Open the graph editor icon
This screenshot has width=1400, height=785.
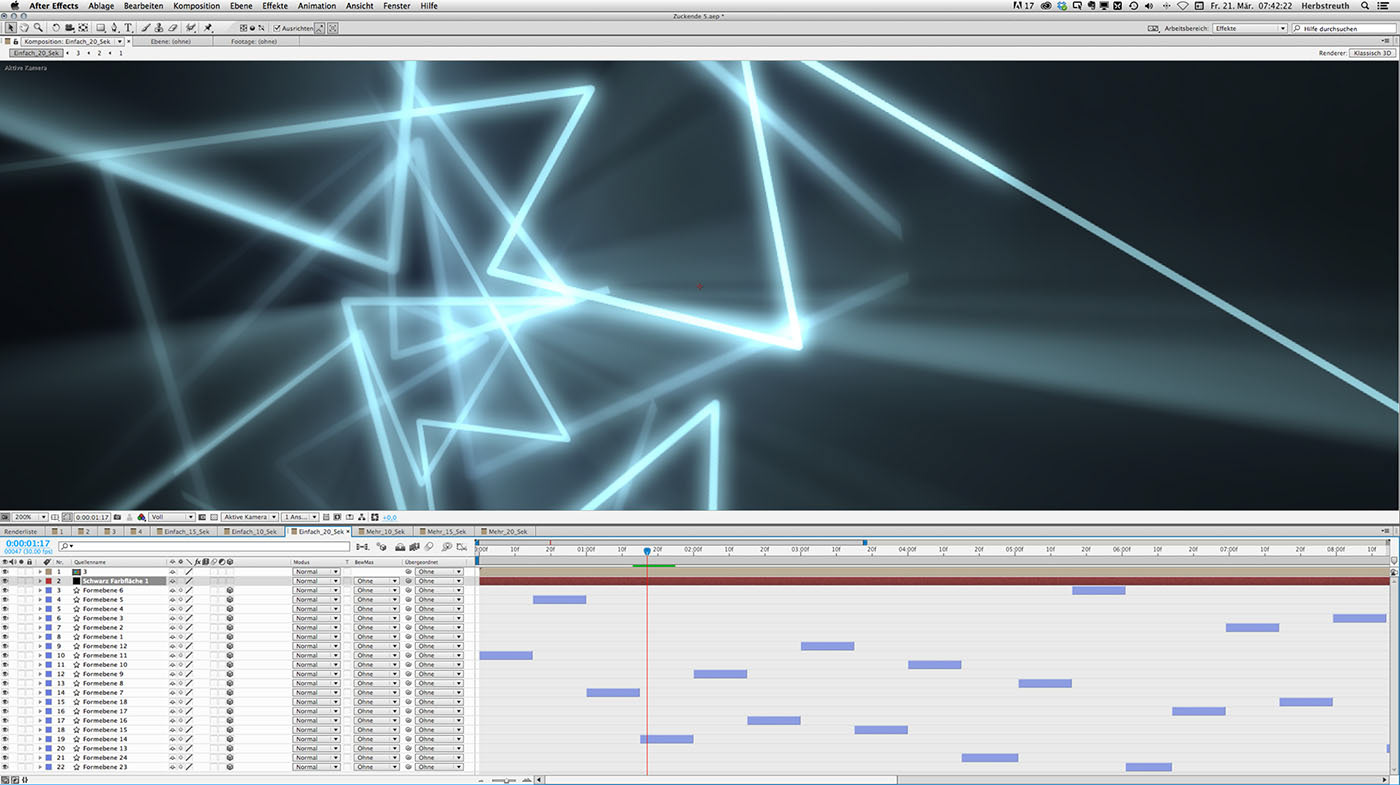pyautogui.click(x=462, y=546)
